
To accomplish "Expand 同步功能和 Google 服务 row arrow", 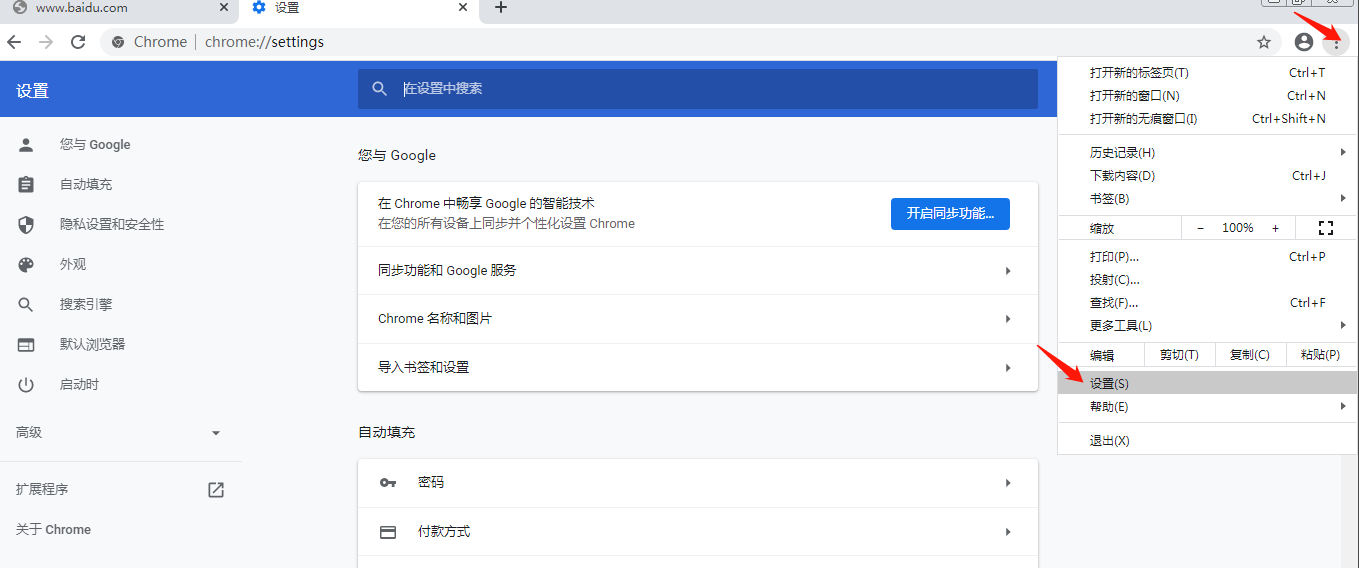I will pos(1008,271).
